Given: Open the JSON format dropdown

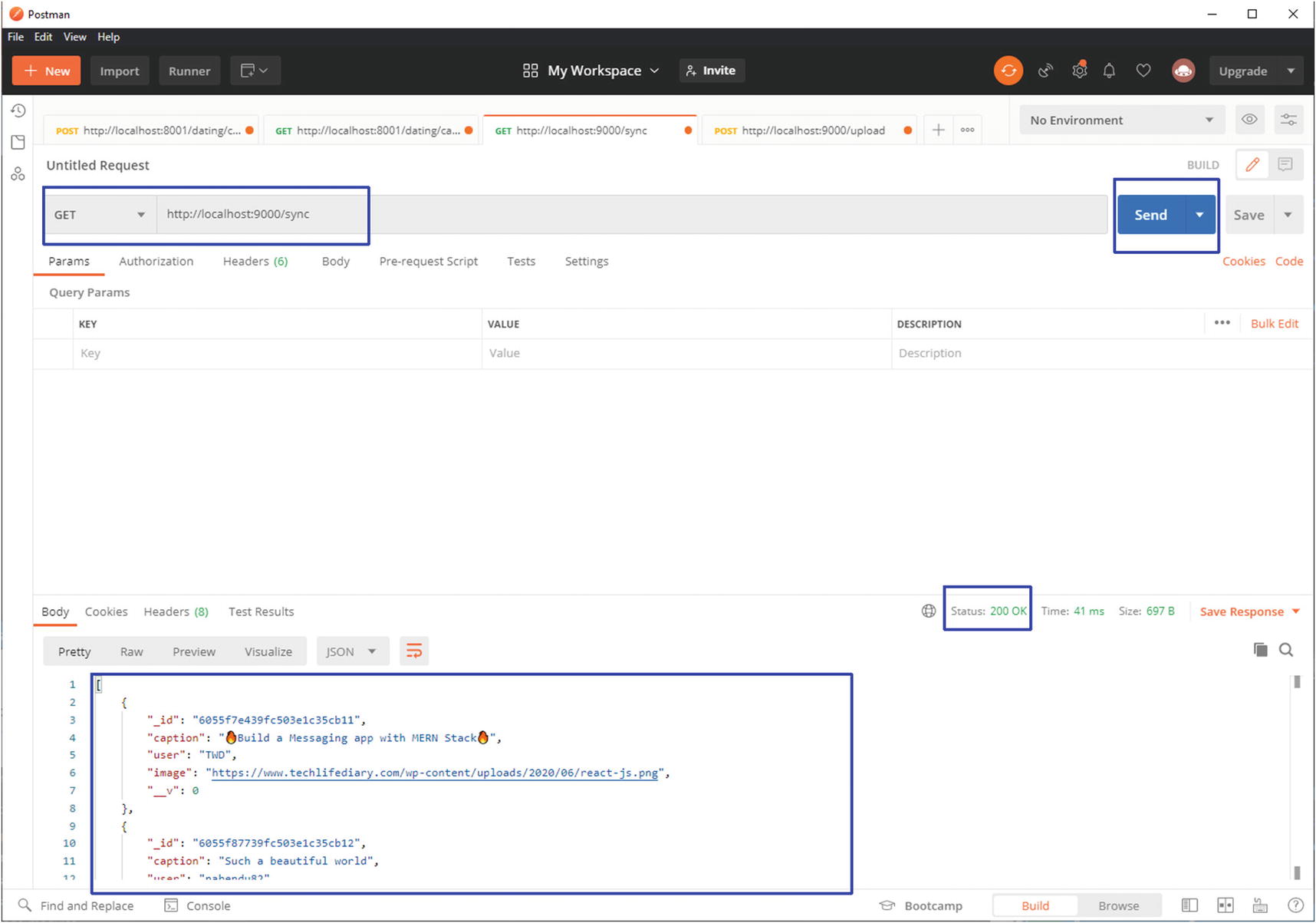Looking at the screenshot, I should [350, 651].
